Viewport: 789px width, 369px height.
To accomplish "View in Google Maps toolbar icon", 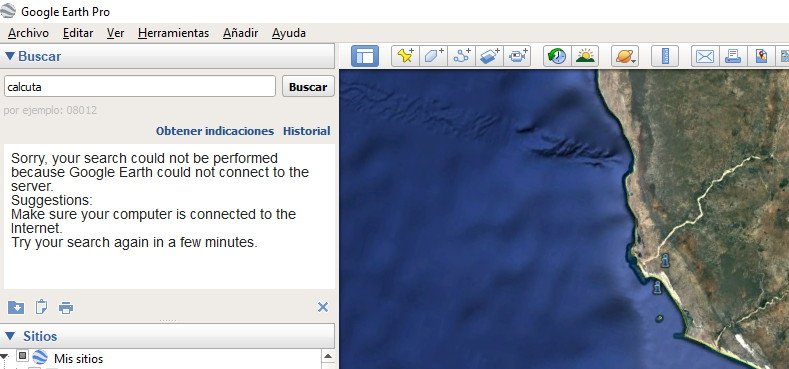I will [x=761, y=56].
